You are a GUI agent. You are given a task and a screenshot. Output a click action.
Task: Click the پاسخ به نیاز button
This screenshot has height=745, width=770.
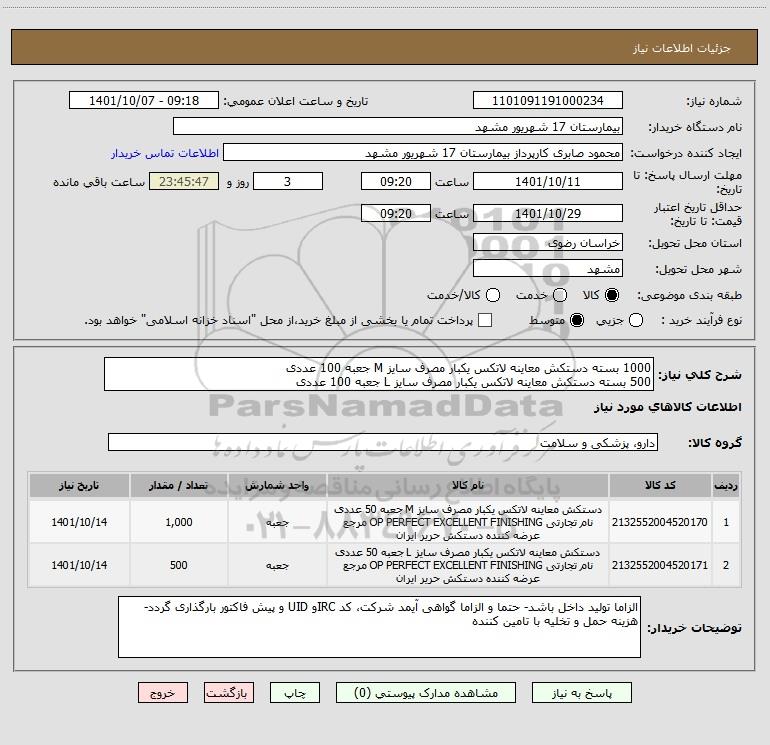pos(582,693)
